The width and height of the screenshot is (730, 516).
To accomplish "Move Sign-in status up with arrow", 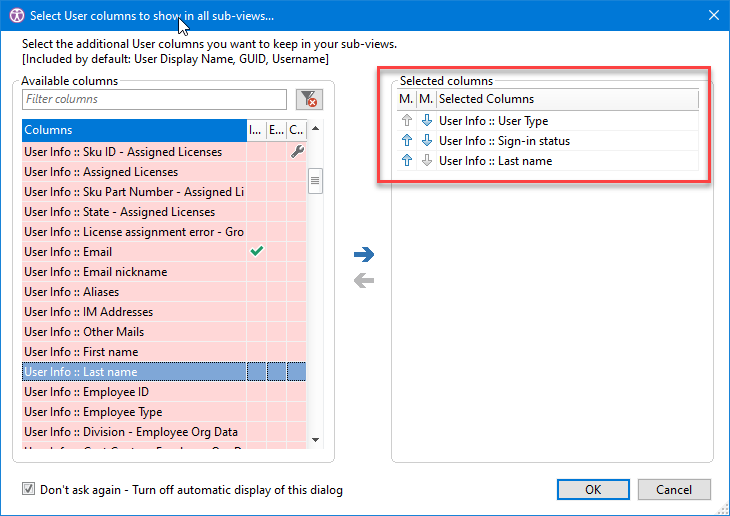I will coord(407,141).
